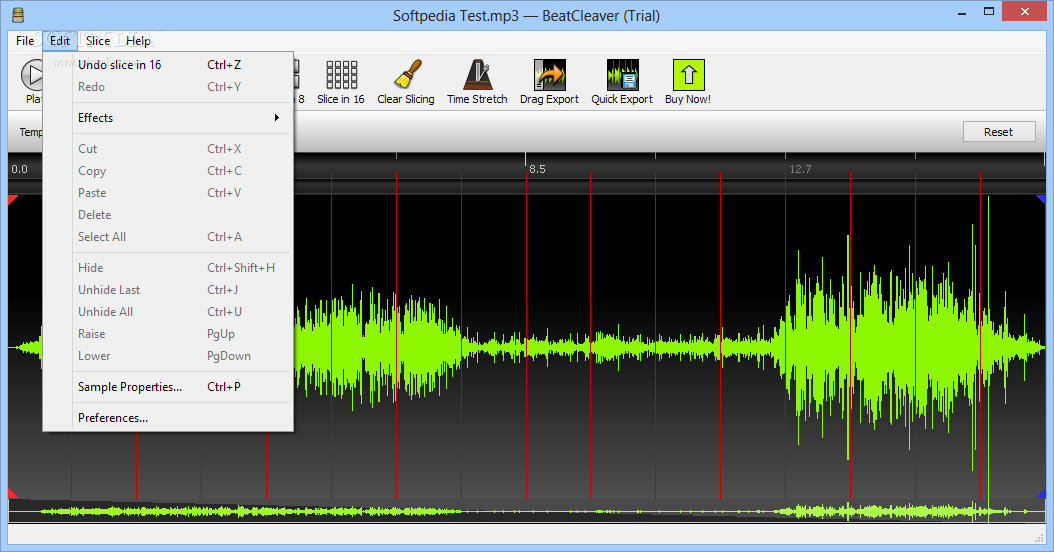The image size is (1054, 552).
Task: Click the resize grip in status bar corner
Action: point(1039,537)
